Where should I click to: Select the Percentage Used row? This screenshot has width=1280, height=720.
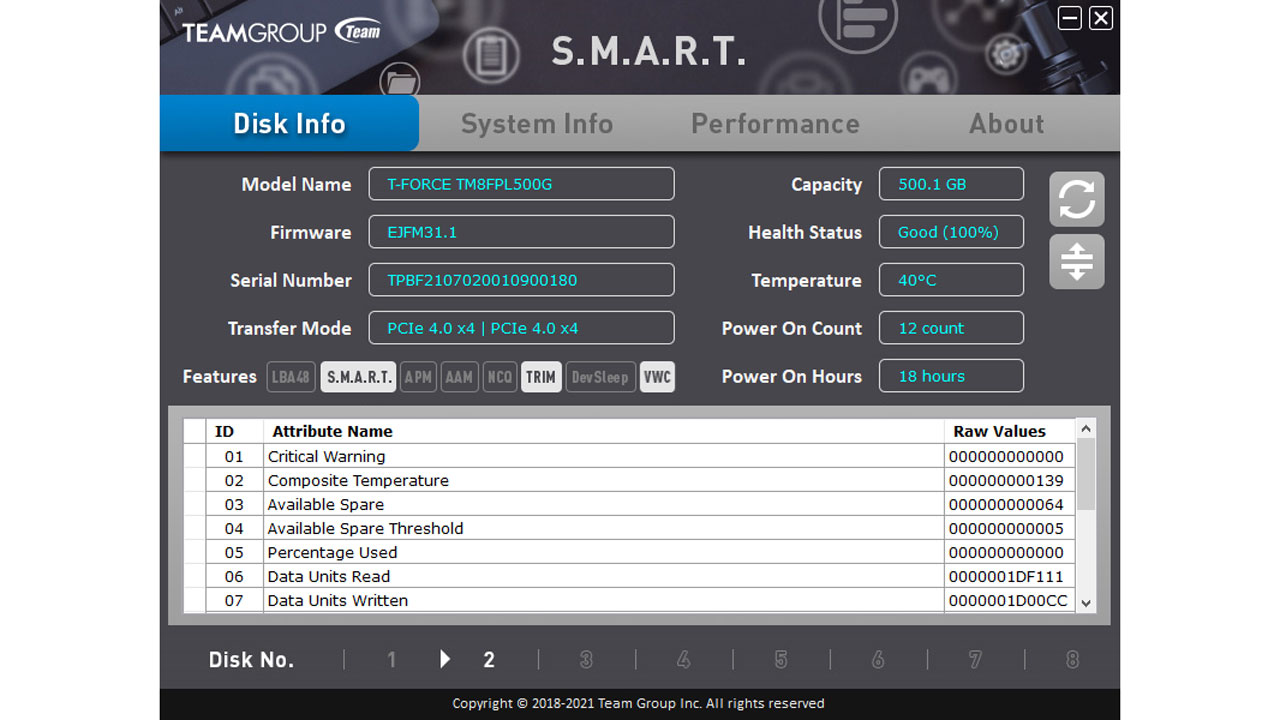[x=630, y=552]
